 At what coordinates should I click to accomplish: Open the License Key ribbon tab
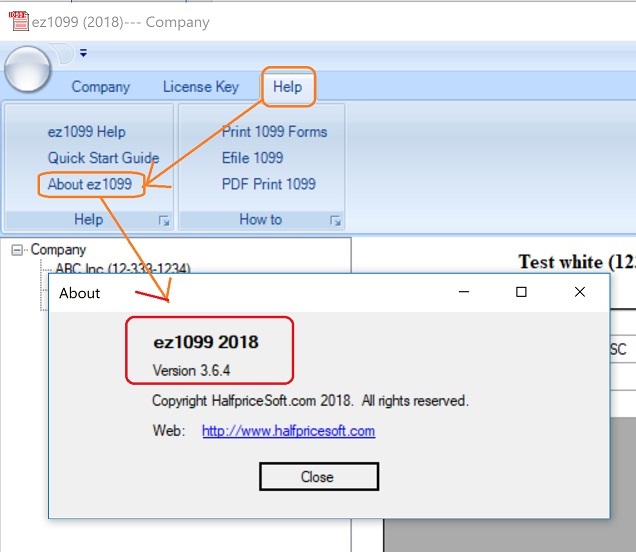(x=201, y=87)
